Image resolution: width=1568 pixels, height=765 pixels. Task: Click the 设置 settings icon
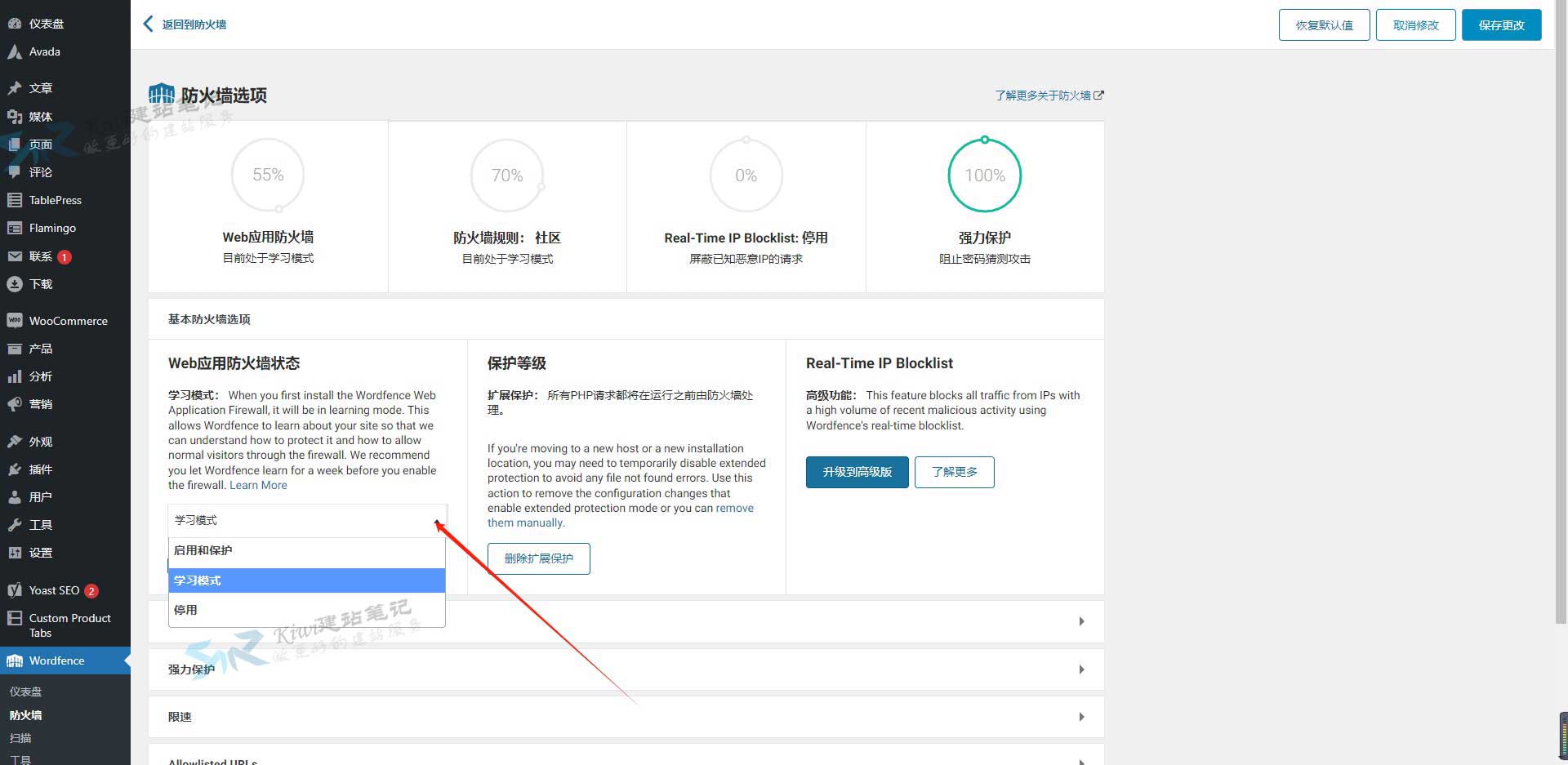tap(15, 553)
